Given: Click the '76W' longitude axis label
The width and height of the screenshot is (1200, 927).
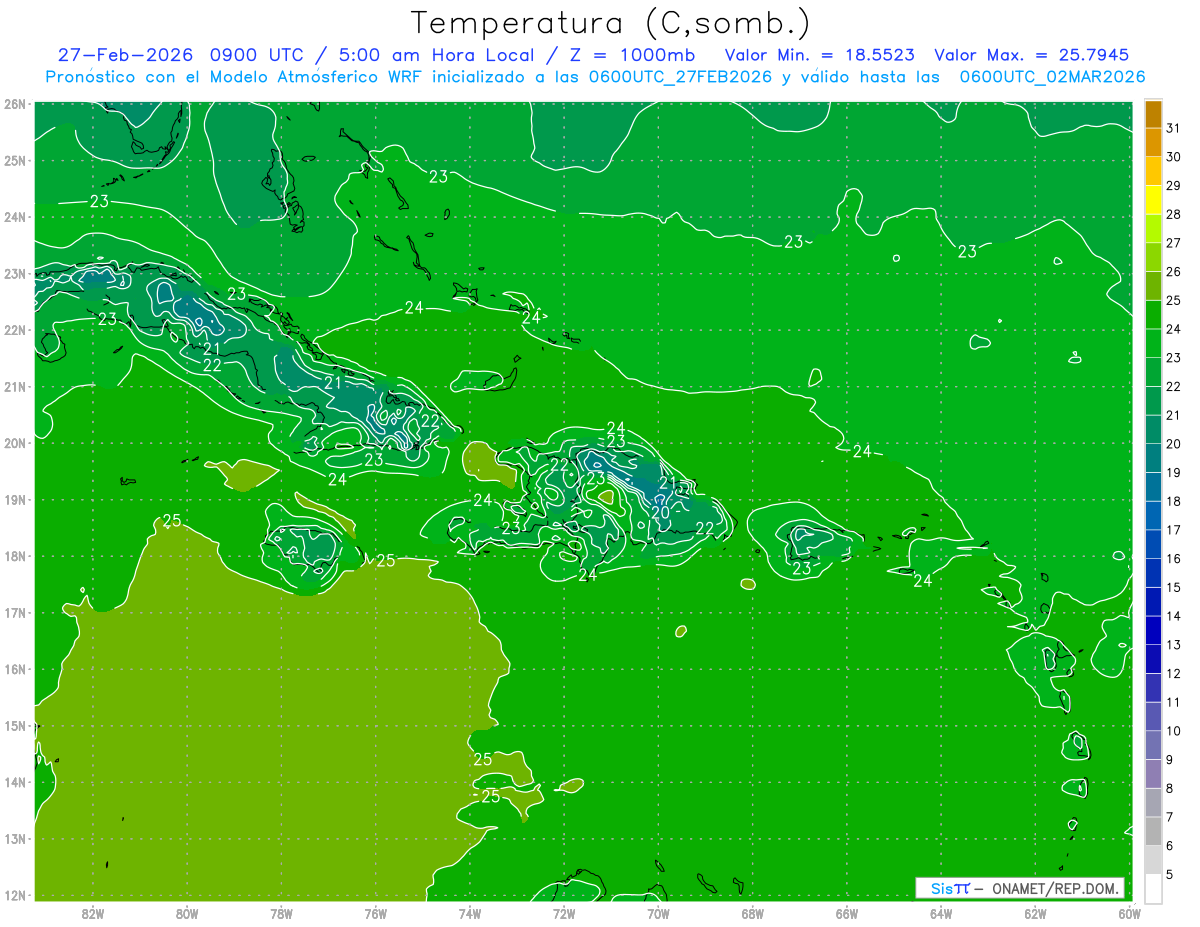Looking at the screenshot, I should pyautogui.click(x=375, y=913).
